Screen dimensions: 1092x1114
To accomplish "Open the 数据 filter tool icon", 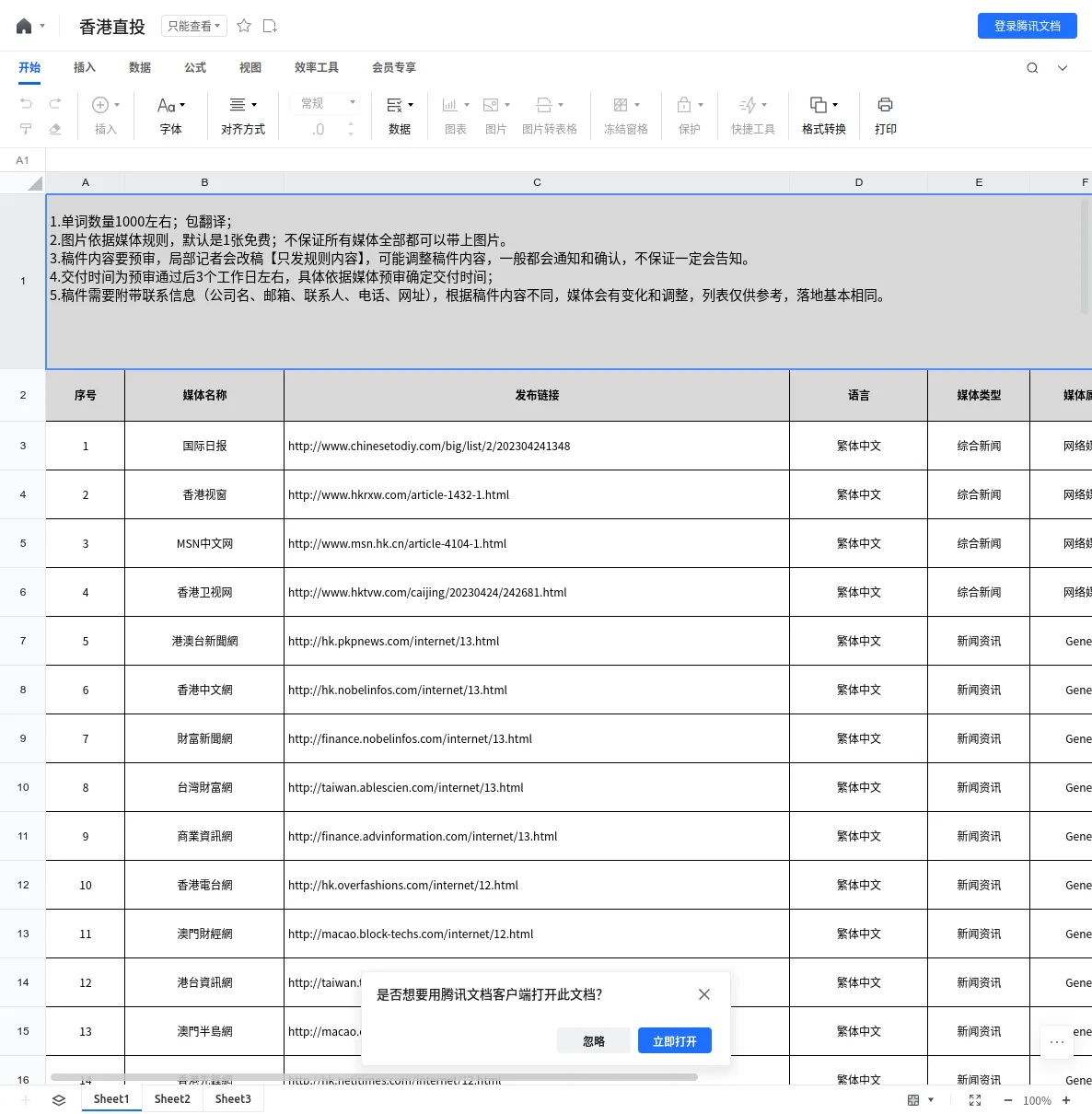I will coord(394,105).
